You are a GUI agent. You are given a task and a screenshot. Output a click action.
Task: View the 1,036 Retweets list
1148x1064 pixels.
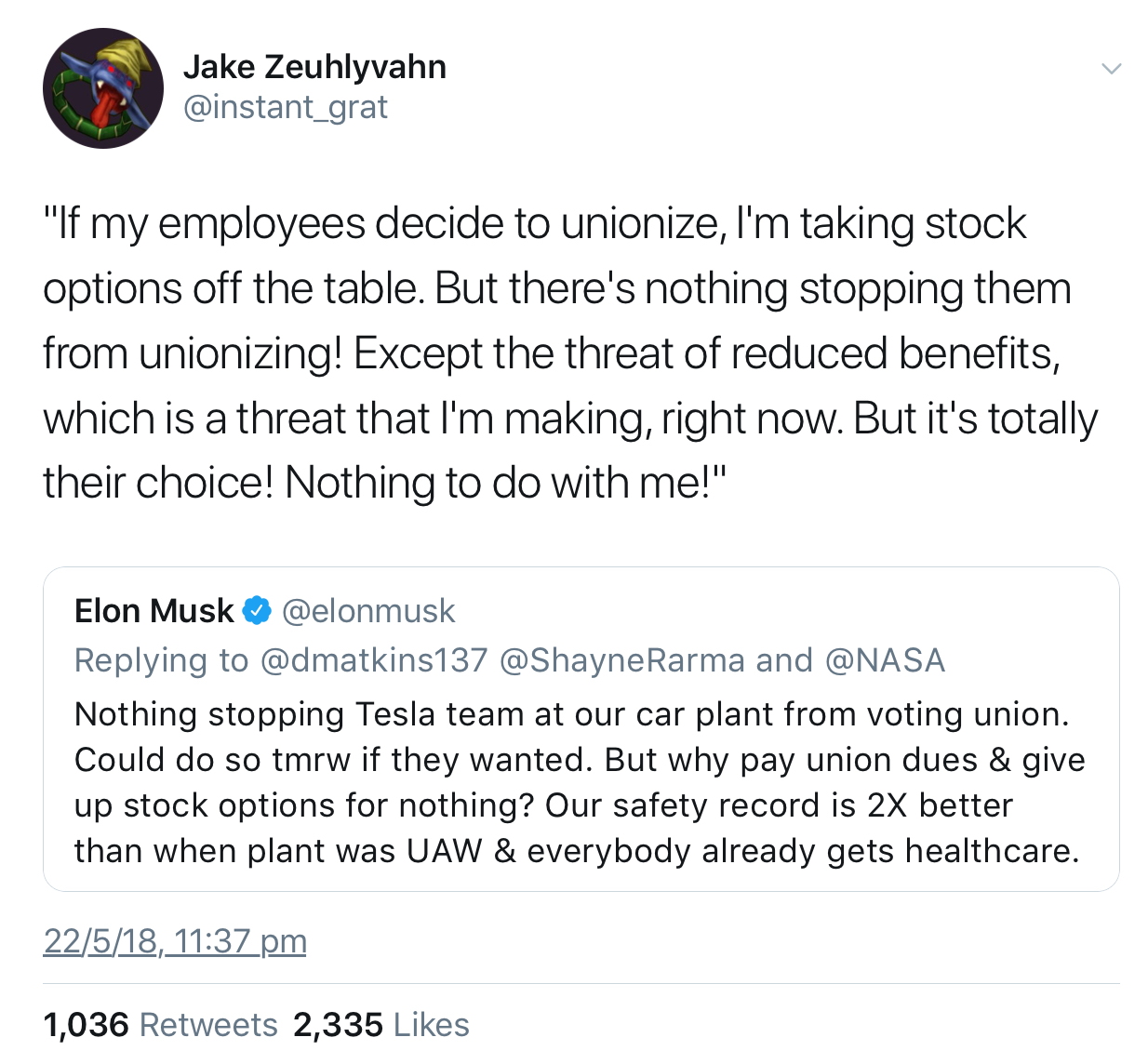click(160, 1025)
